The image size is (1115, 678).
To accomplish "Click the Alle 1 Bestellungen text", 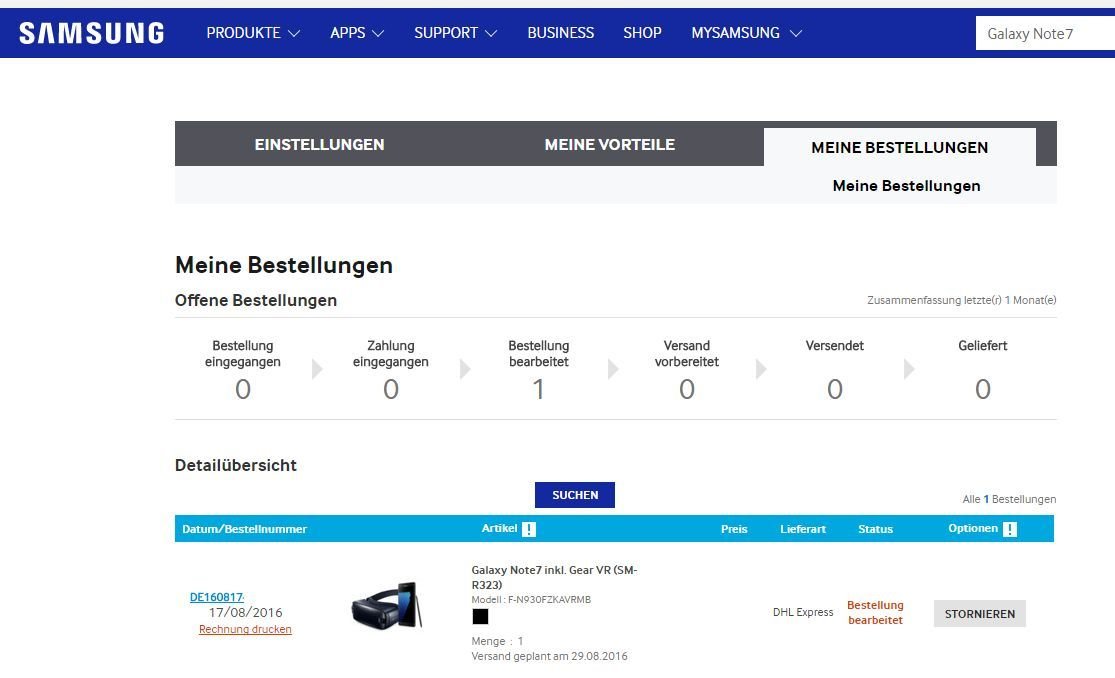I will click(x=1009, y=499).
